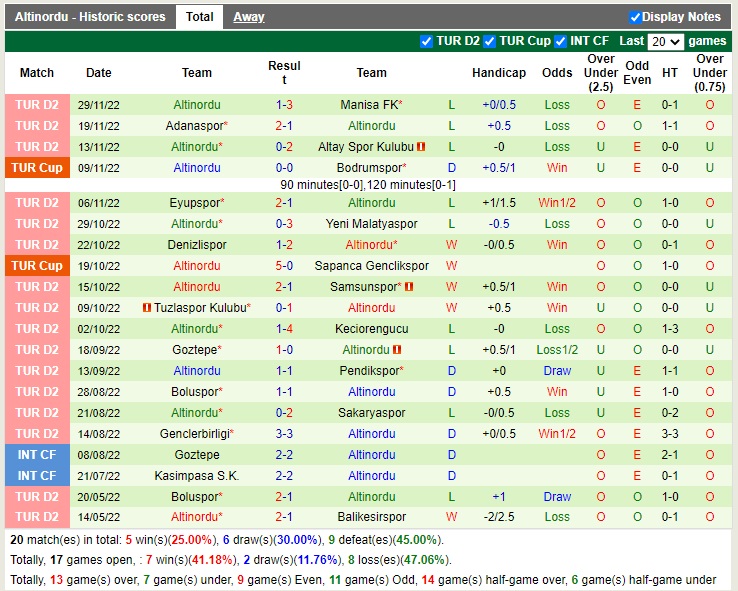Switch to the Away tab

(x=249, y=17)
